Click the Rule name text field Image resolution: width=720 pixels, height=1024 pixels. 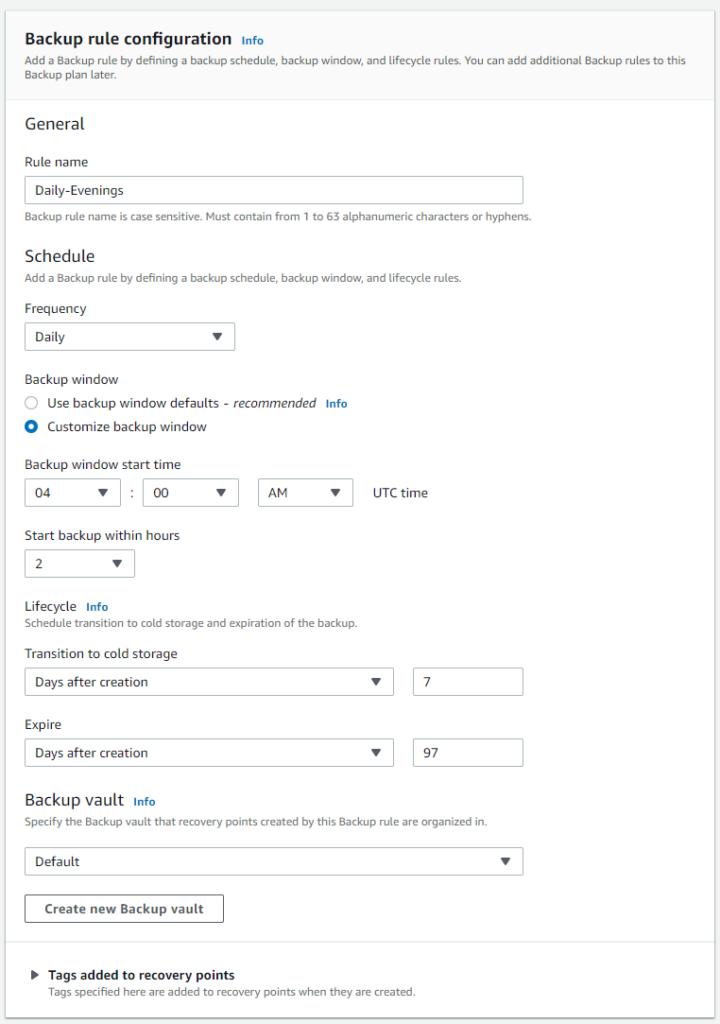273,190
